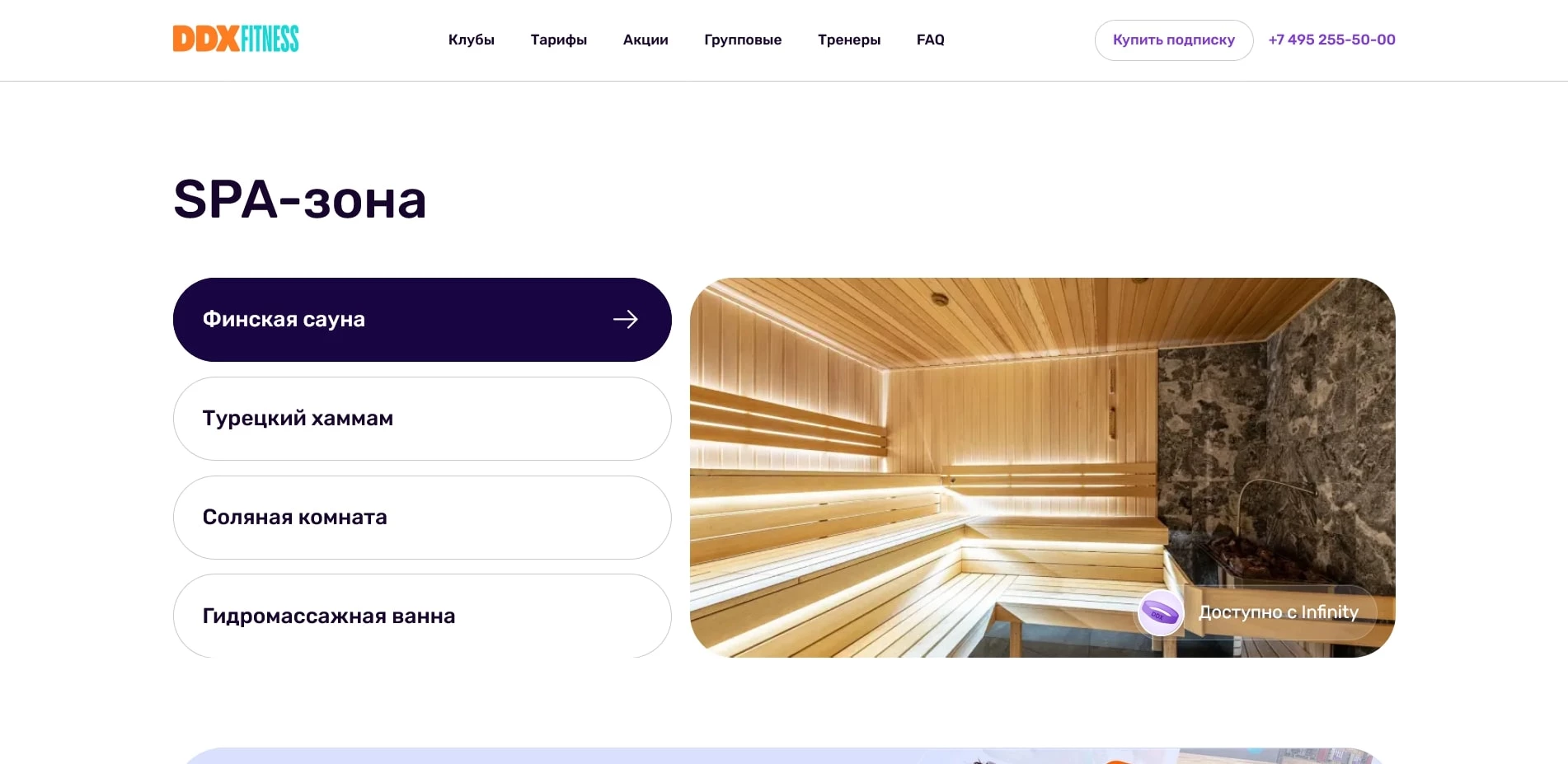This screenshot has width=1568, height=764.
Task: Switch to Турецкий хаммам
Action: point(421,418)
